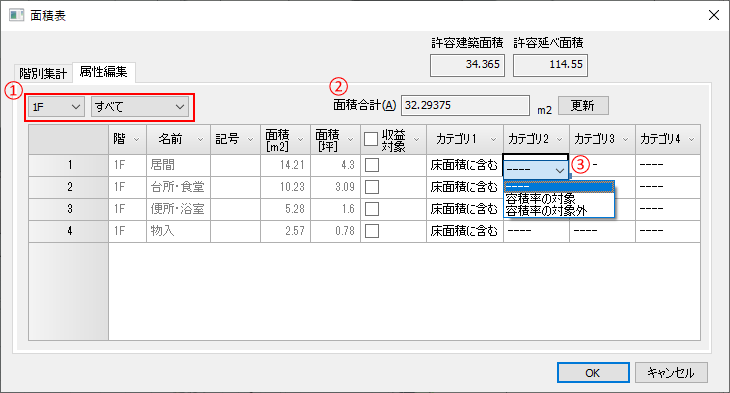Open カテゴリ2 column filter arrow
730x393 pixels.
pos(560,139)
